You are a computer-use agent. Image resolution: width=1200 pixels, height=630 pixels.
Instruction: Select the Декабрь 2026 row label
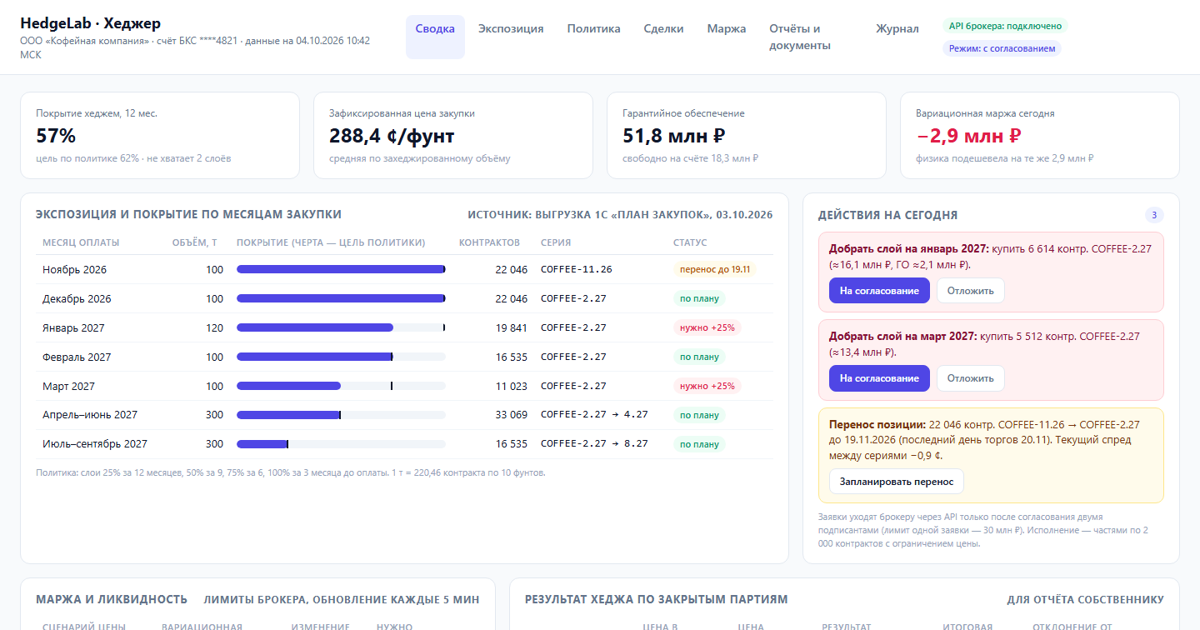[x=77, y=299]
